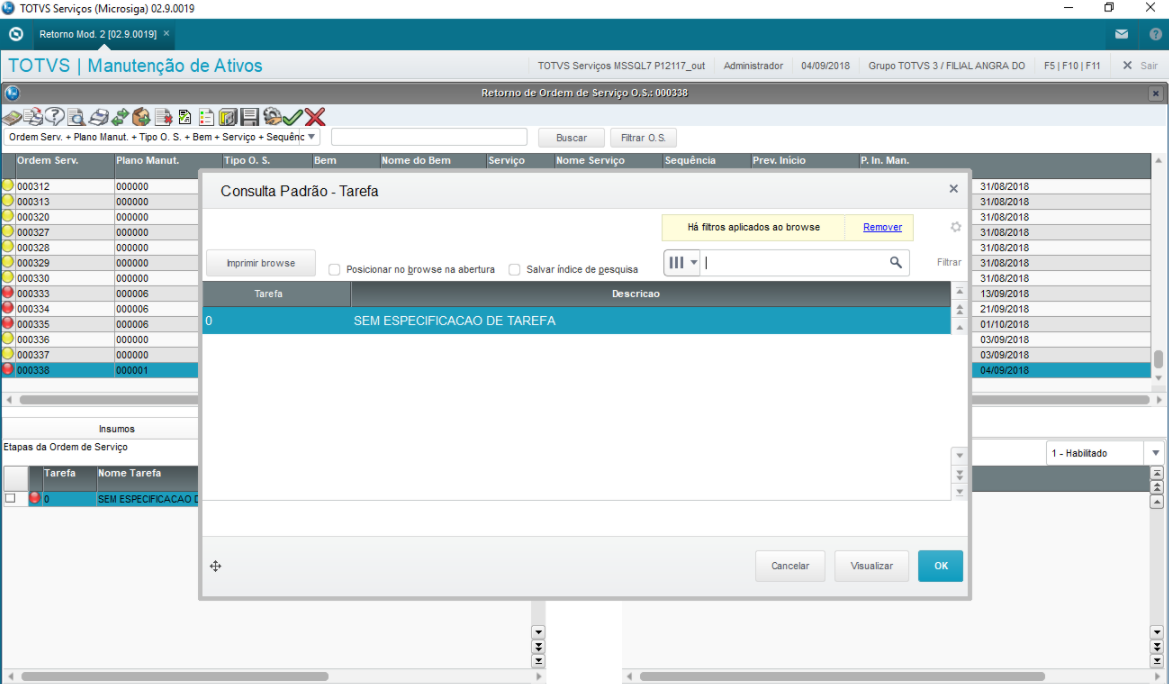Click the copy documents with printer icon
This screenshot has height=684, width=1169.
point(33,117)
